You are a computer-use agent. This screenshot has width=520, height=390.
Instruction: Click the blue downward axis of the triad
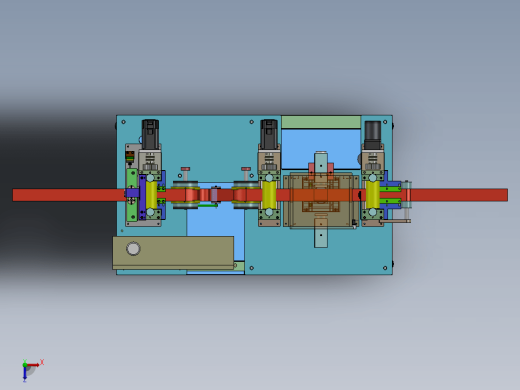[25, 374]
